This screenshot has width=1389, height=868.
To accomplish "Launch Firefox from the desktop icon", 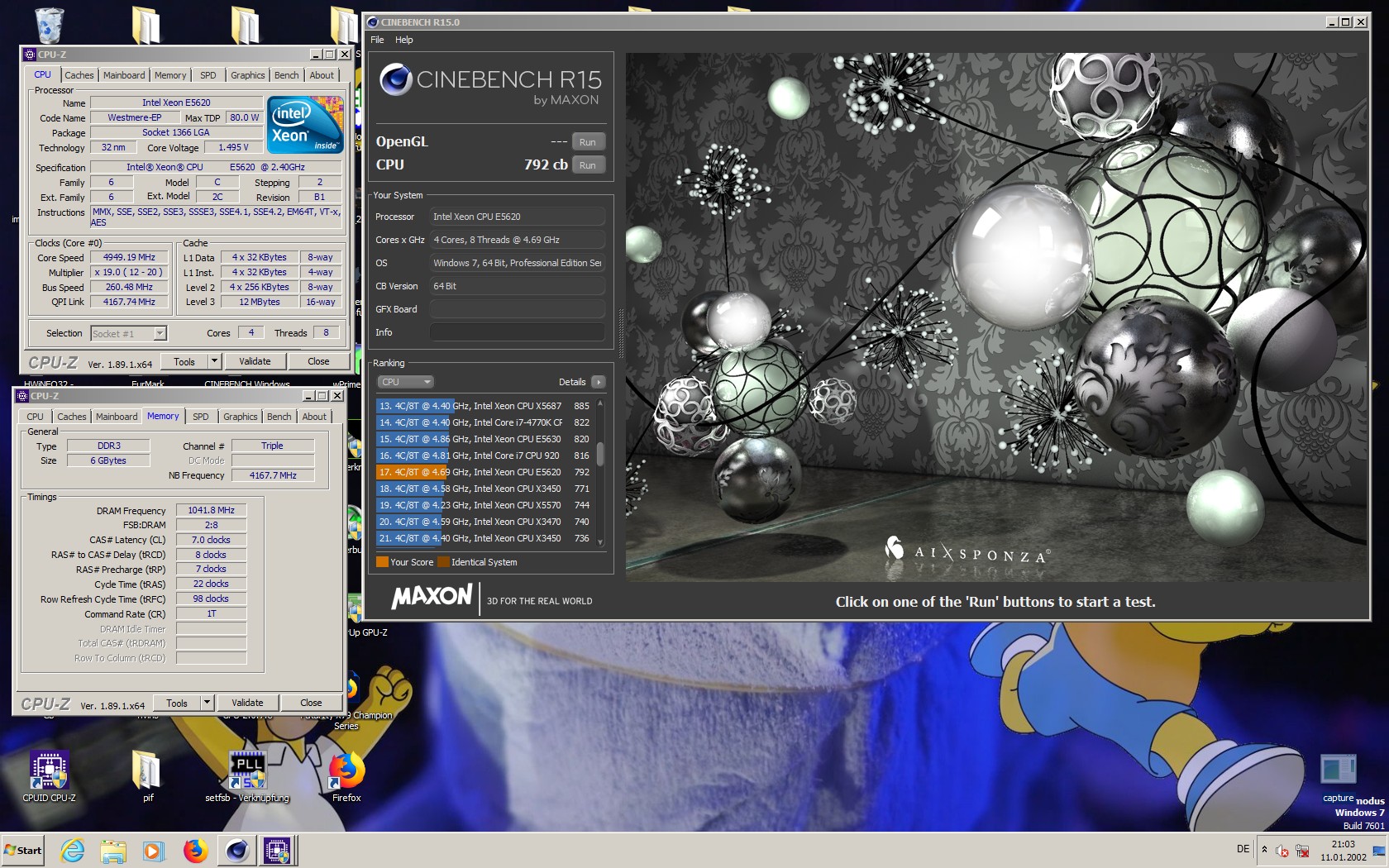I will point(346,775).
